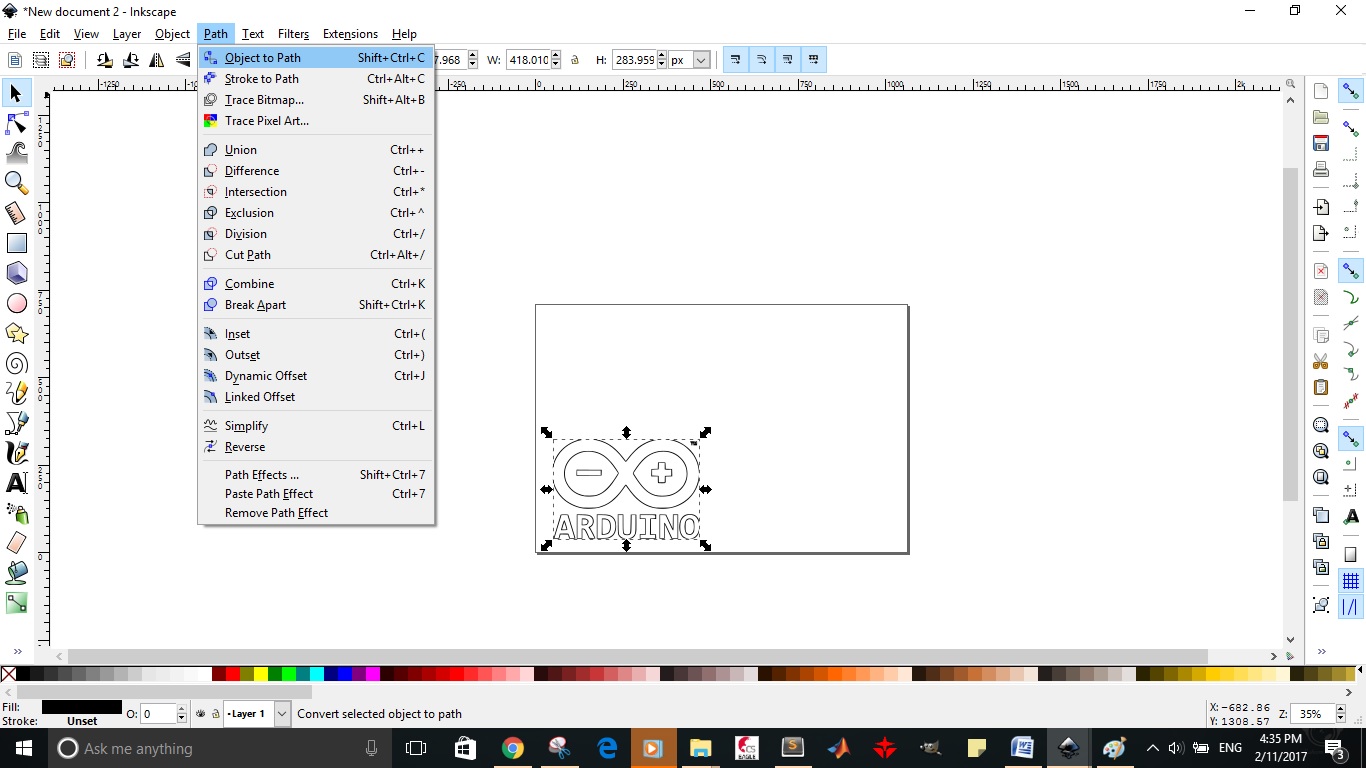The height and width of the screenshot is (768, 1366).
Task: Select the Selector arrow tool
Action: (16, 93)
